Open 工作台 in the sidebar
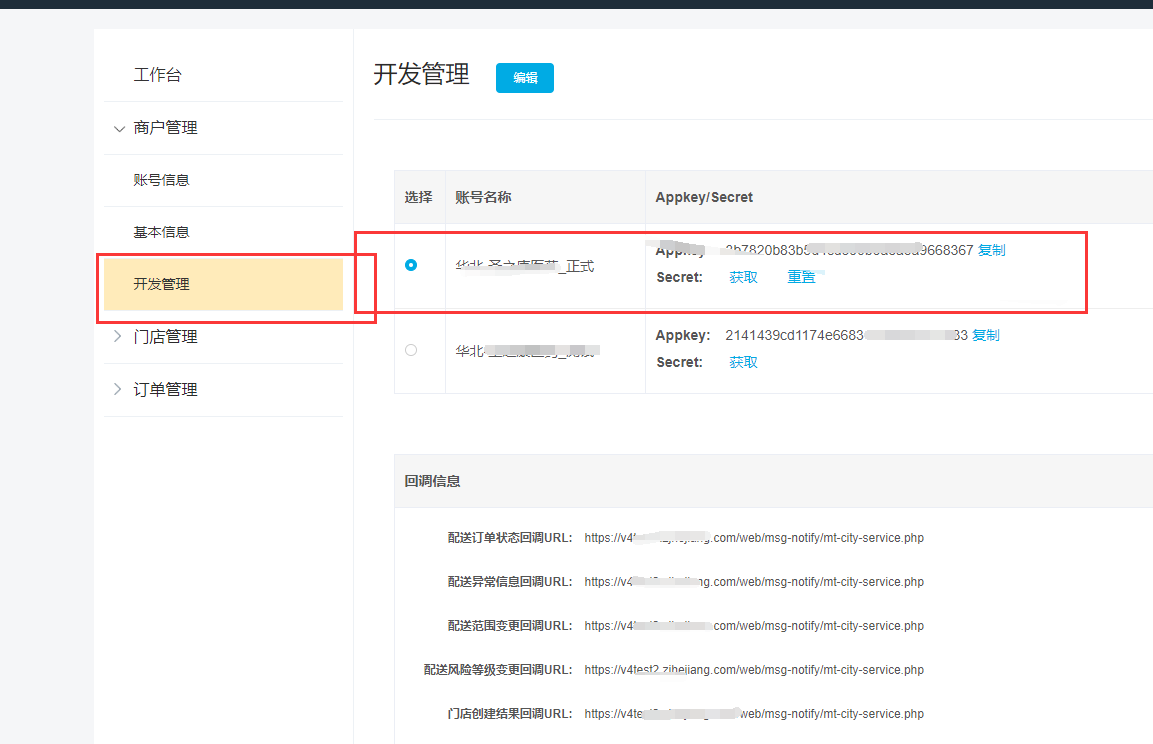The image size is (1153, 744). (x=158, y=75)
